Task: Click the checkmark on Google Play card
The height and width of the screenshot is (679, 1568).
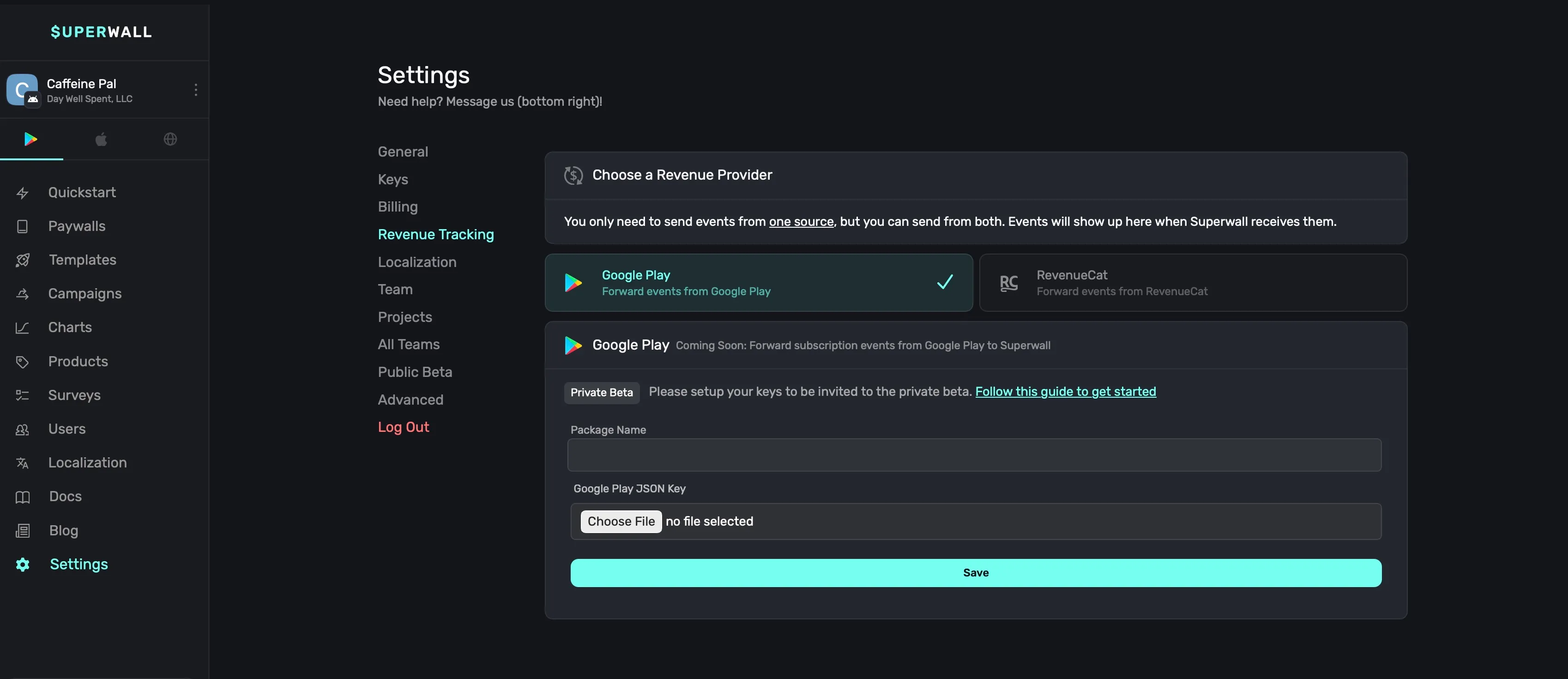Action: [945, 282]
